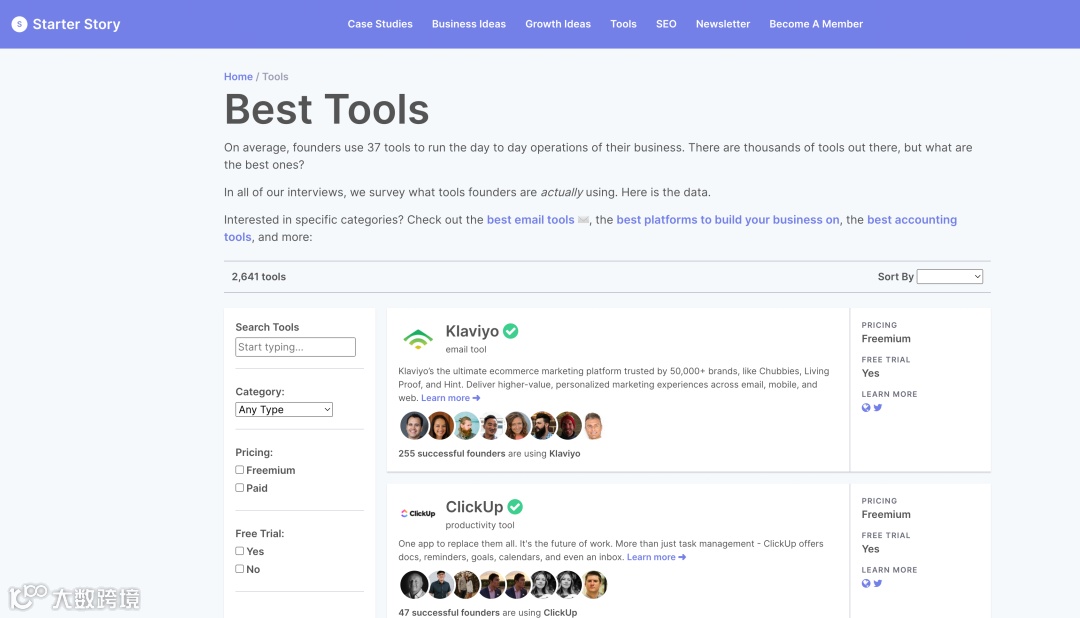Open the Sort By dropdown
This screenshot has width=1080, height=618.
pyautogui.click(x=950, y=276)
